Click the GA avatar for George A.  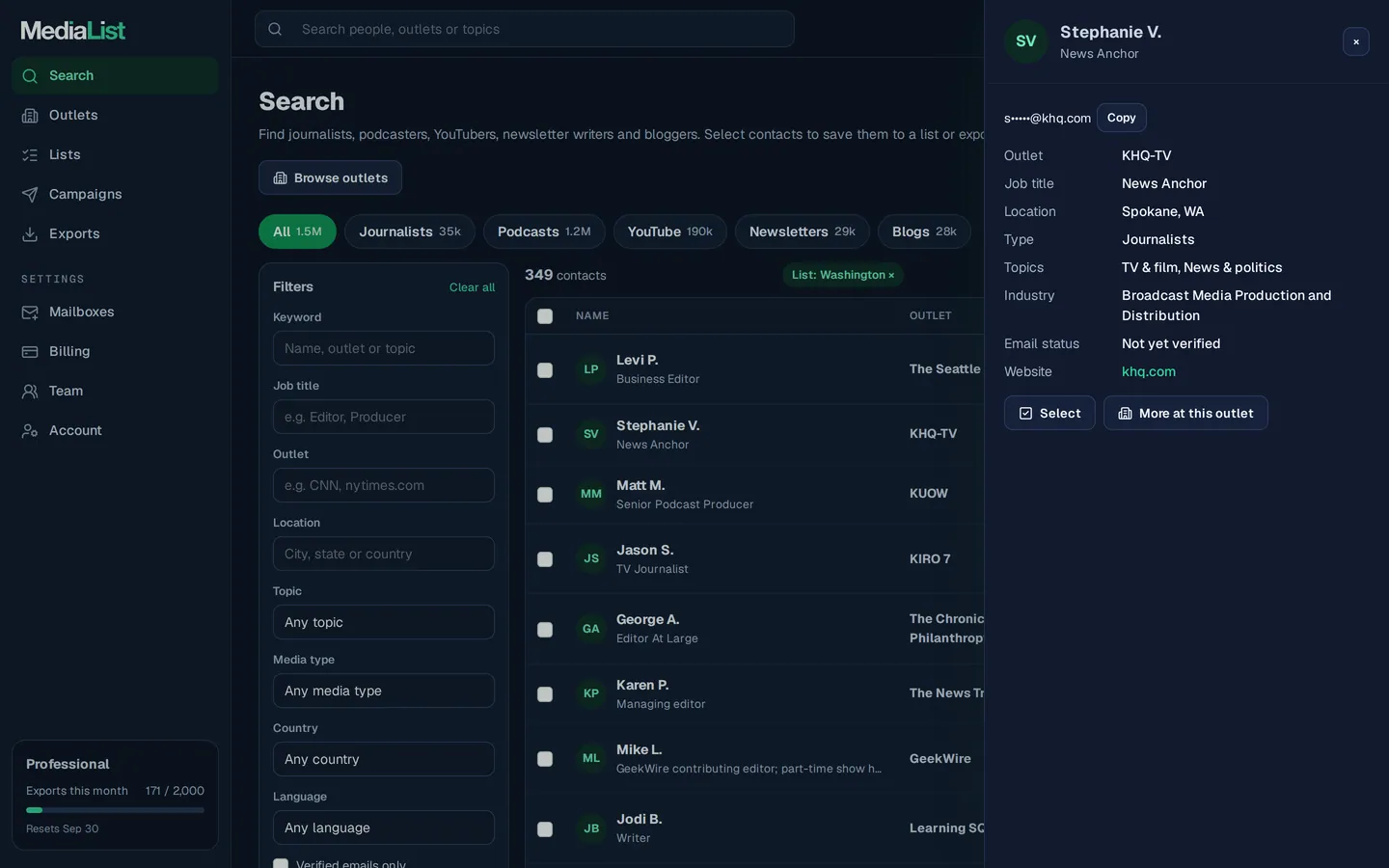point(591,629)
